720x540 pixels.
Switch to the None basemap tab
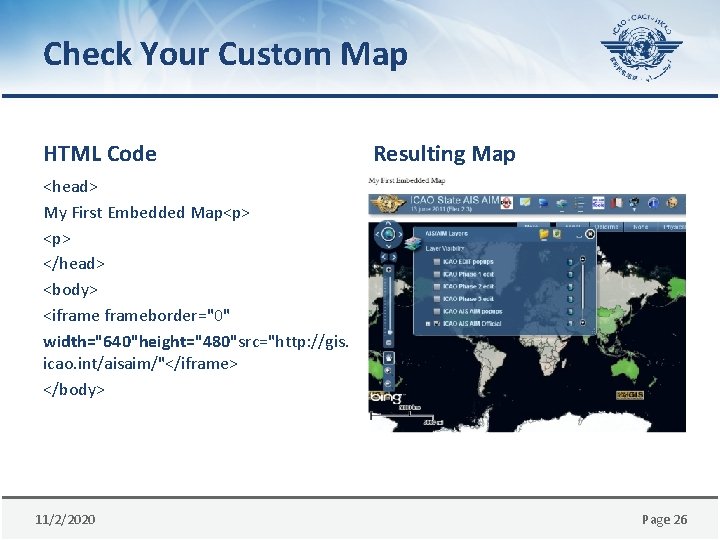point(640,227)
